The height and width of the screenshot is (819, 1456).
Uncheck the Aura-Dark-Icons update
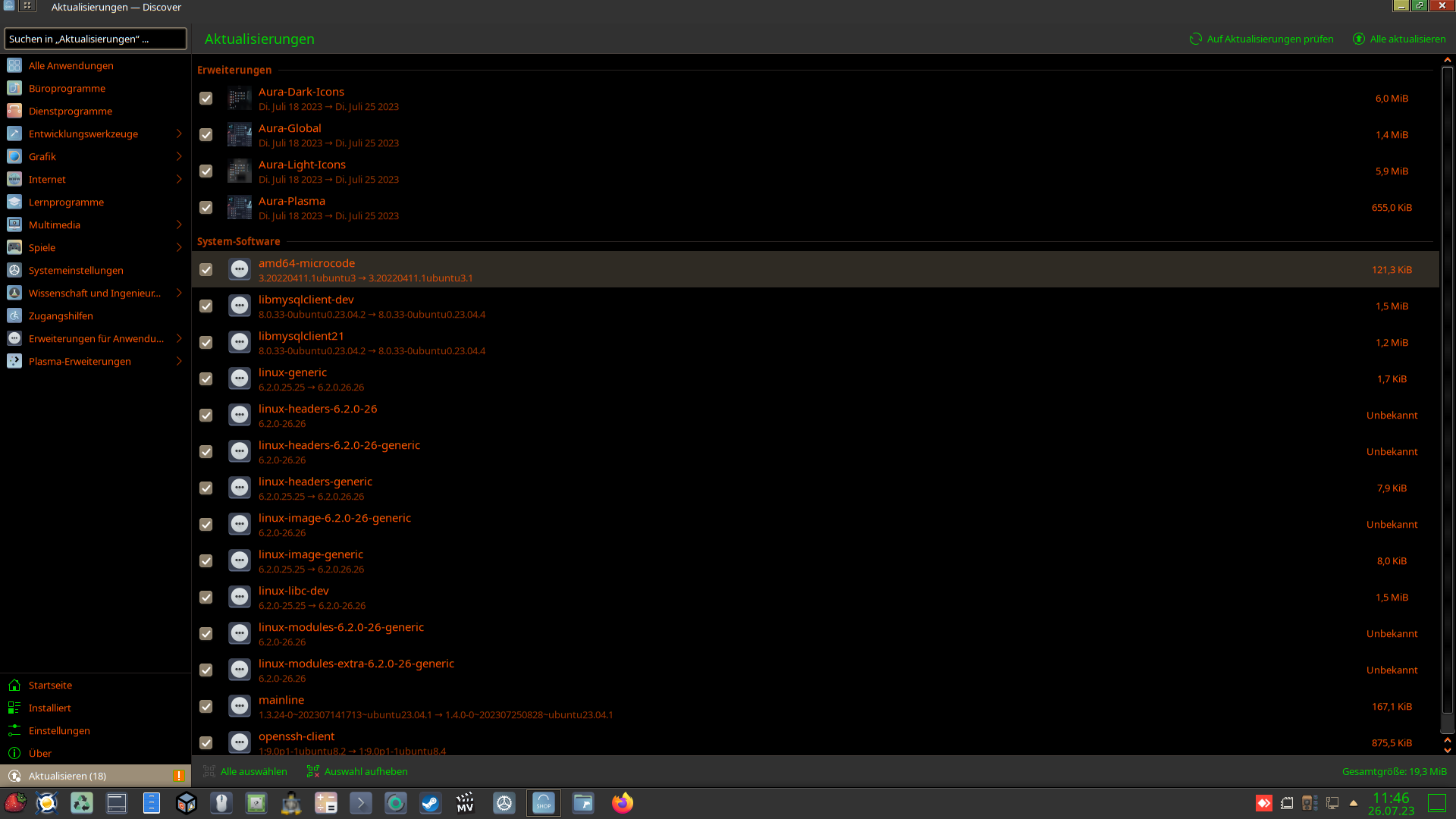coord(206,99)
